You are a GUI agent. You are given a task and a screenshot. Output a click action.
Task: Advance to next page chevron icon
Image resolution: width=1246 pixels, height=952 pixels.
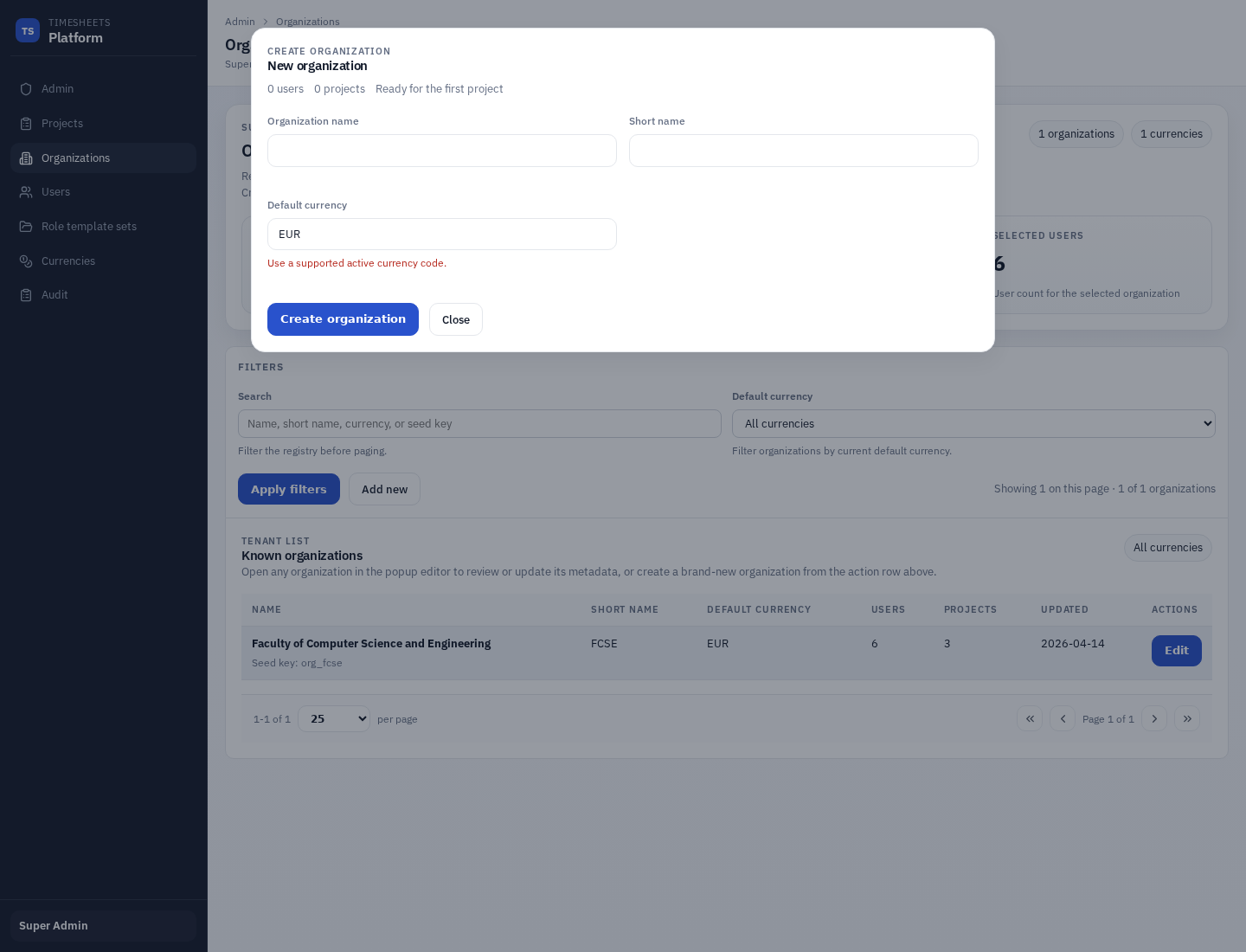[x=1154, y=718]
